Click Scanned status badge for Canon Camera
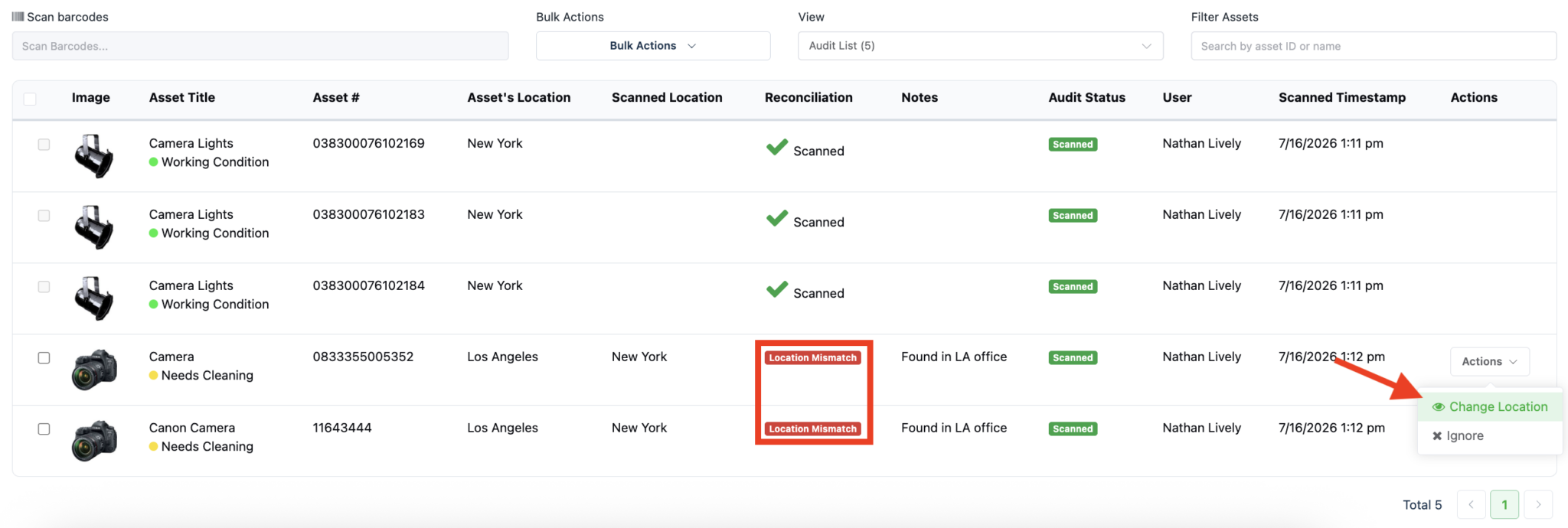Screen dimensions: 1568x528 pos(1073,429)
